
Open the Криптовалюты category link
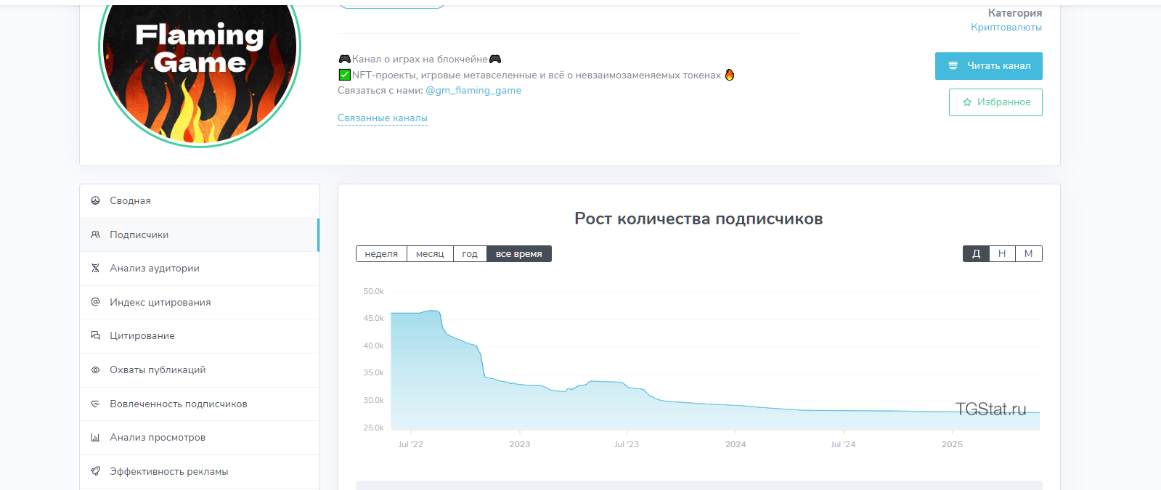pyautogui.click(x=1006, y=27)
